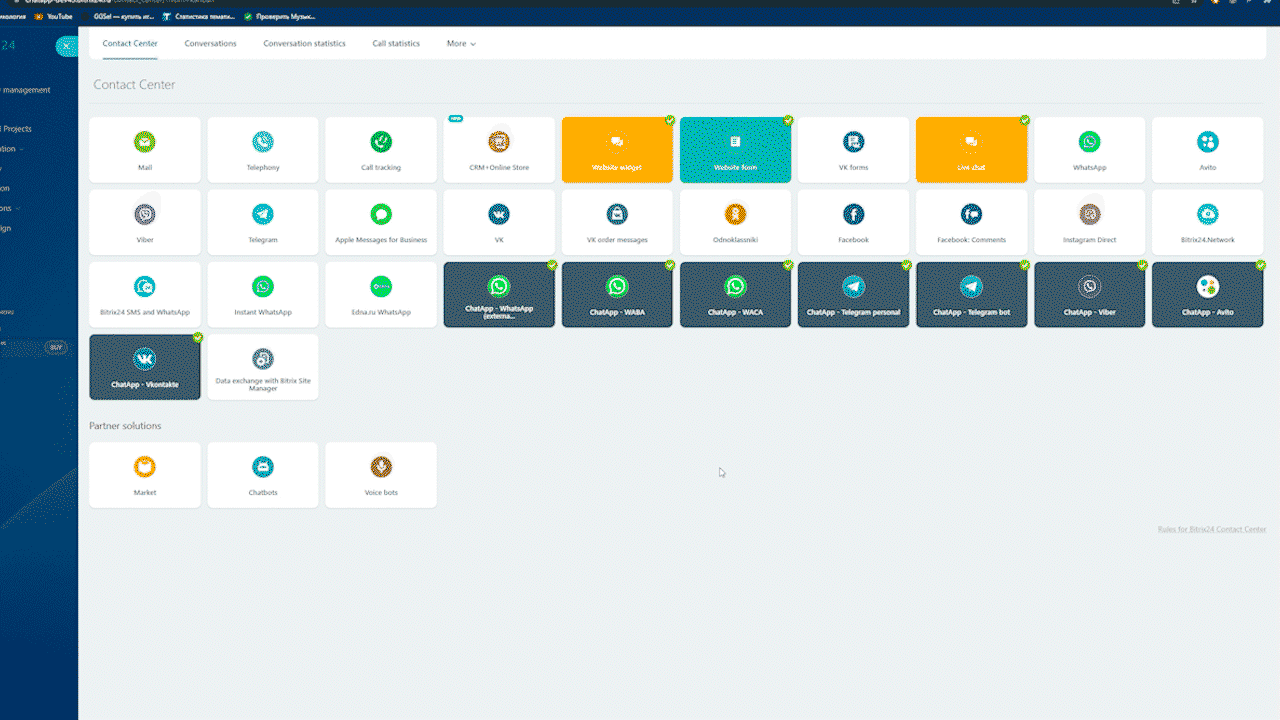Open the ChatApp - Vkontakte tile
This screenshot has height=720, width=1280.
pos(145,367)
